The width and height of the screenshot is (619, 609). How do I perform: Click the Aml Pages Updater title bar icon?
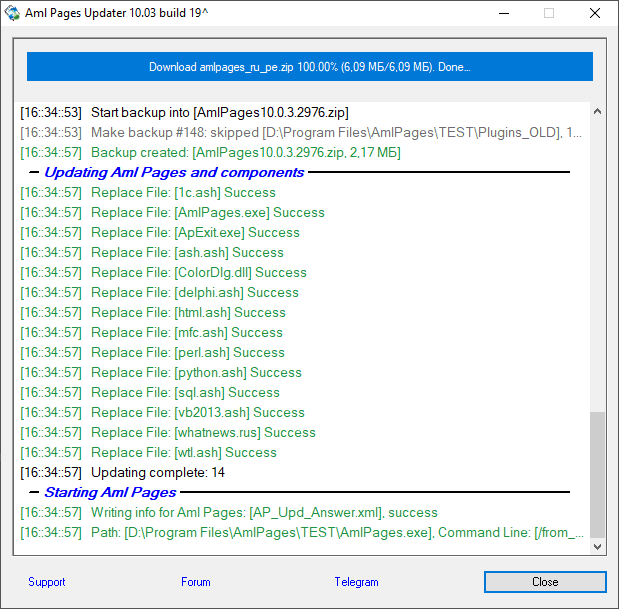point(12,13)
